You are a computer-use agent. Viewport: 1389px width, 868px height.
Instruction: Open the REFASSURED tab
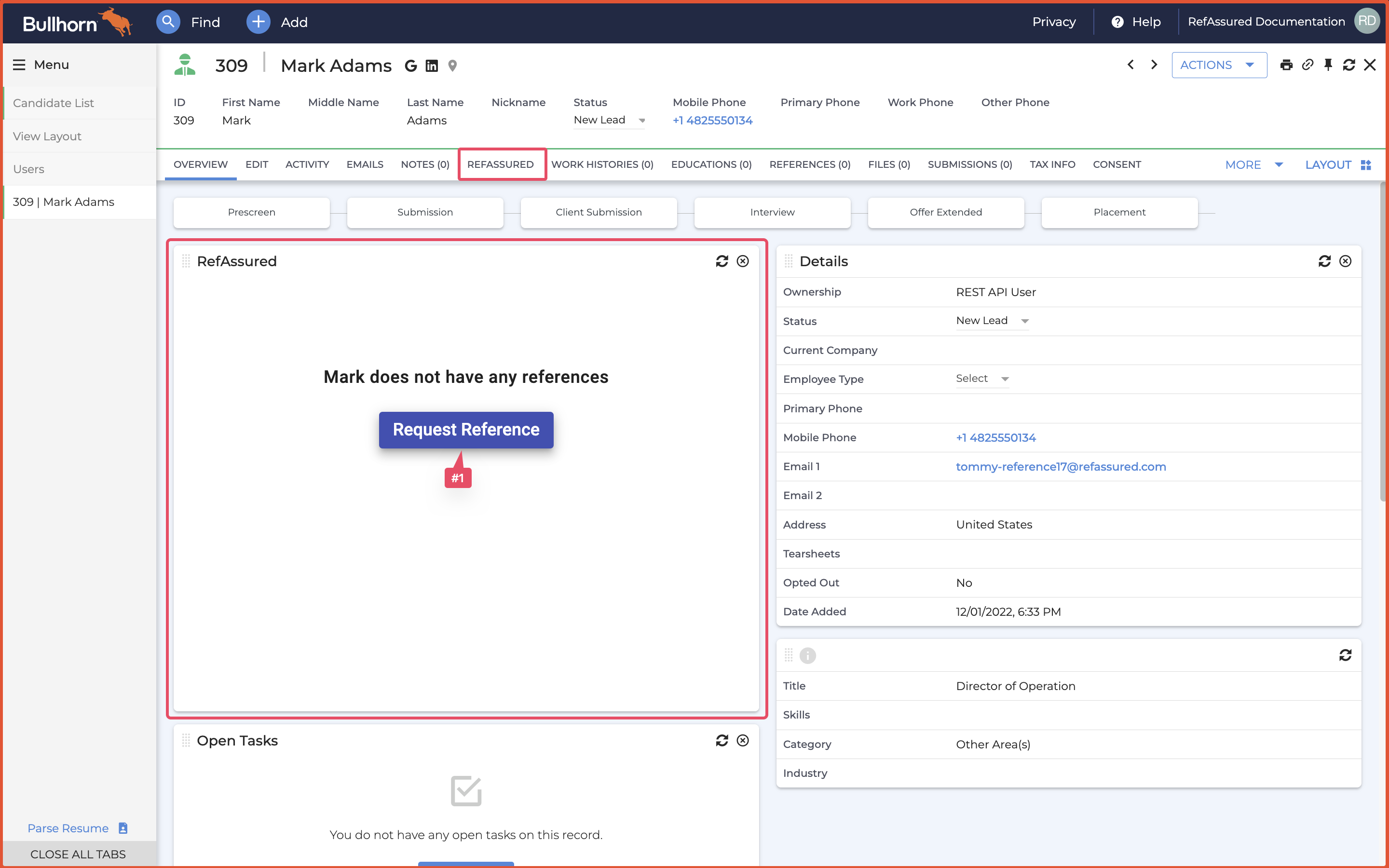501,165
